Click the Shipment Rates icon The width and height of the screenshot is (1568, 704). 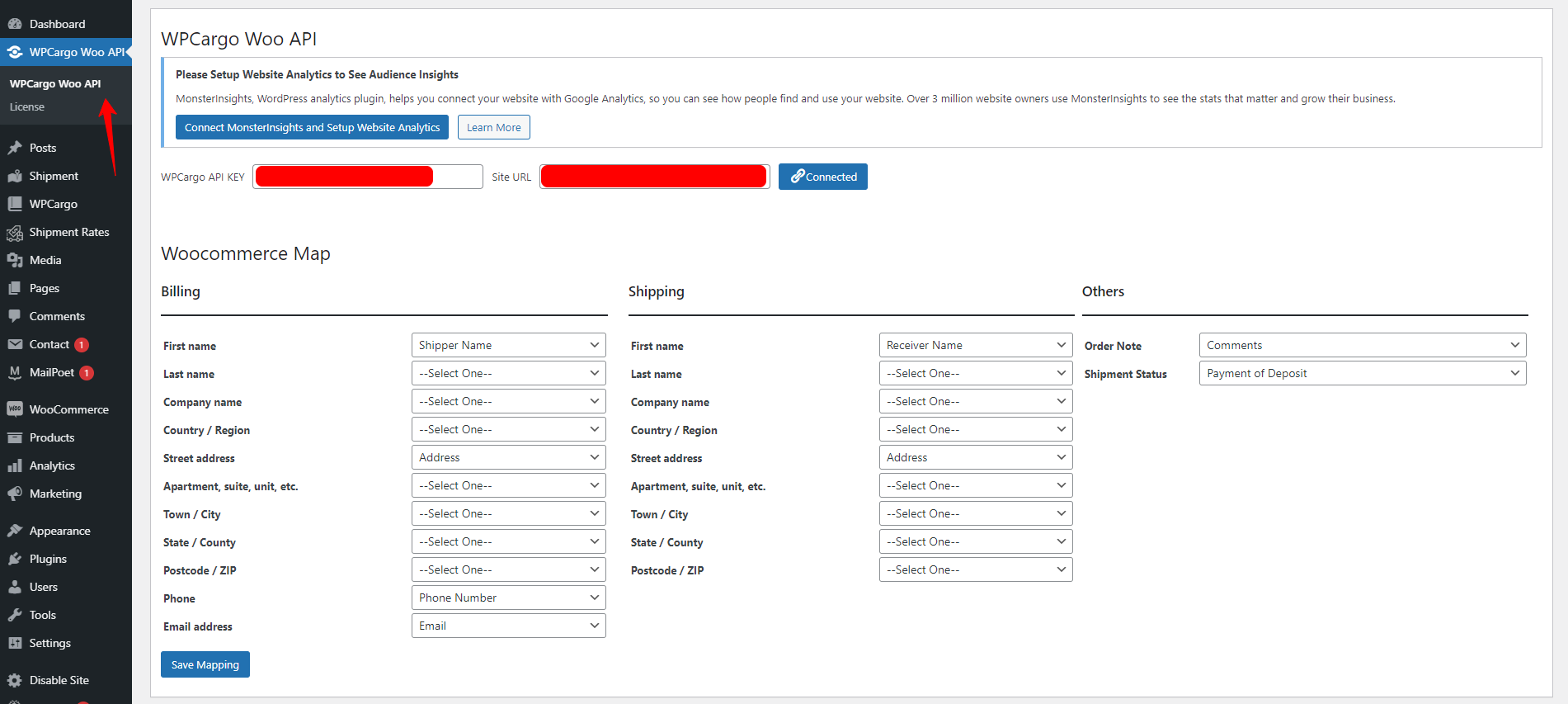15,233
